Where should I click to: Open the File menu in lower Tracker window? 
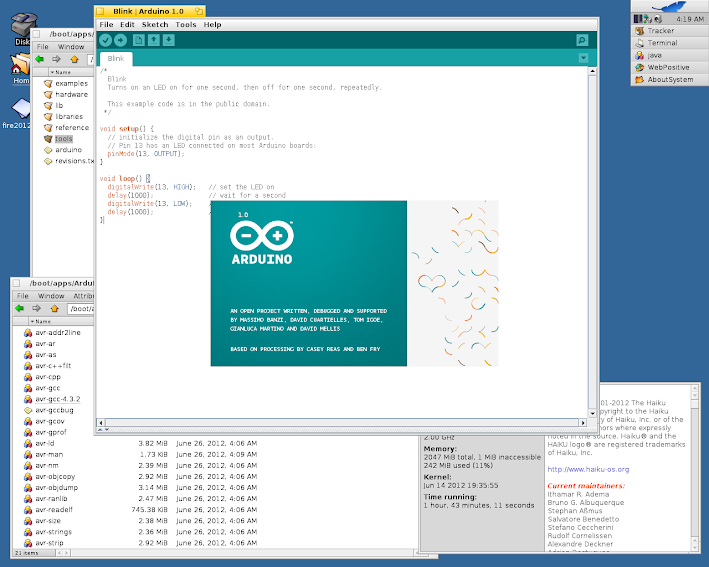click(23, 296)
